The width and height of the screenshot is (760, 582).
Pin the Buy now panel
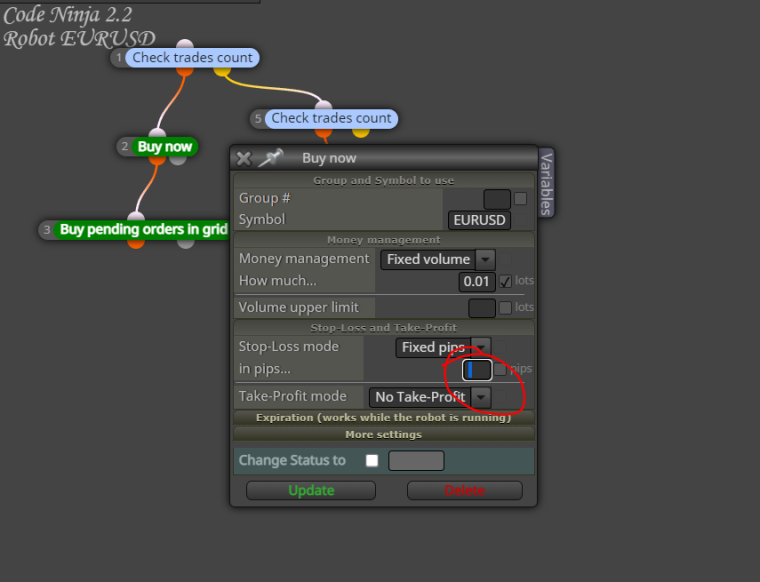[x=270, y=158]
